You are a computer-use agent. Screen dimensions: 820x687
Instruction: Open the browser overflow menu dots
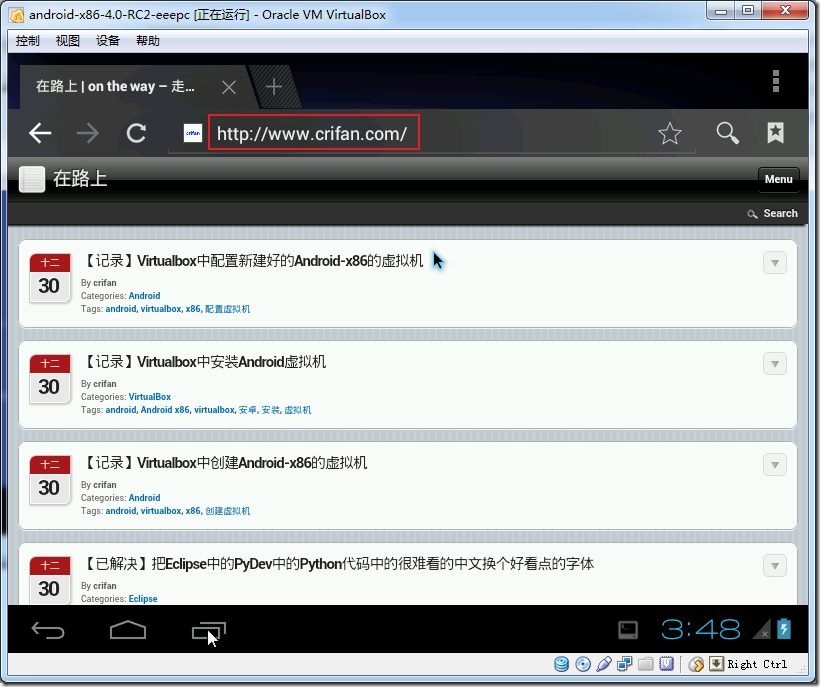coord(776,81)
